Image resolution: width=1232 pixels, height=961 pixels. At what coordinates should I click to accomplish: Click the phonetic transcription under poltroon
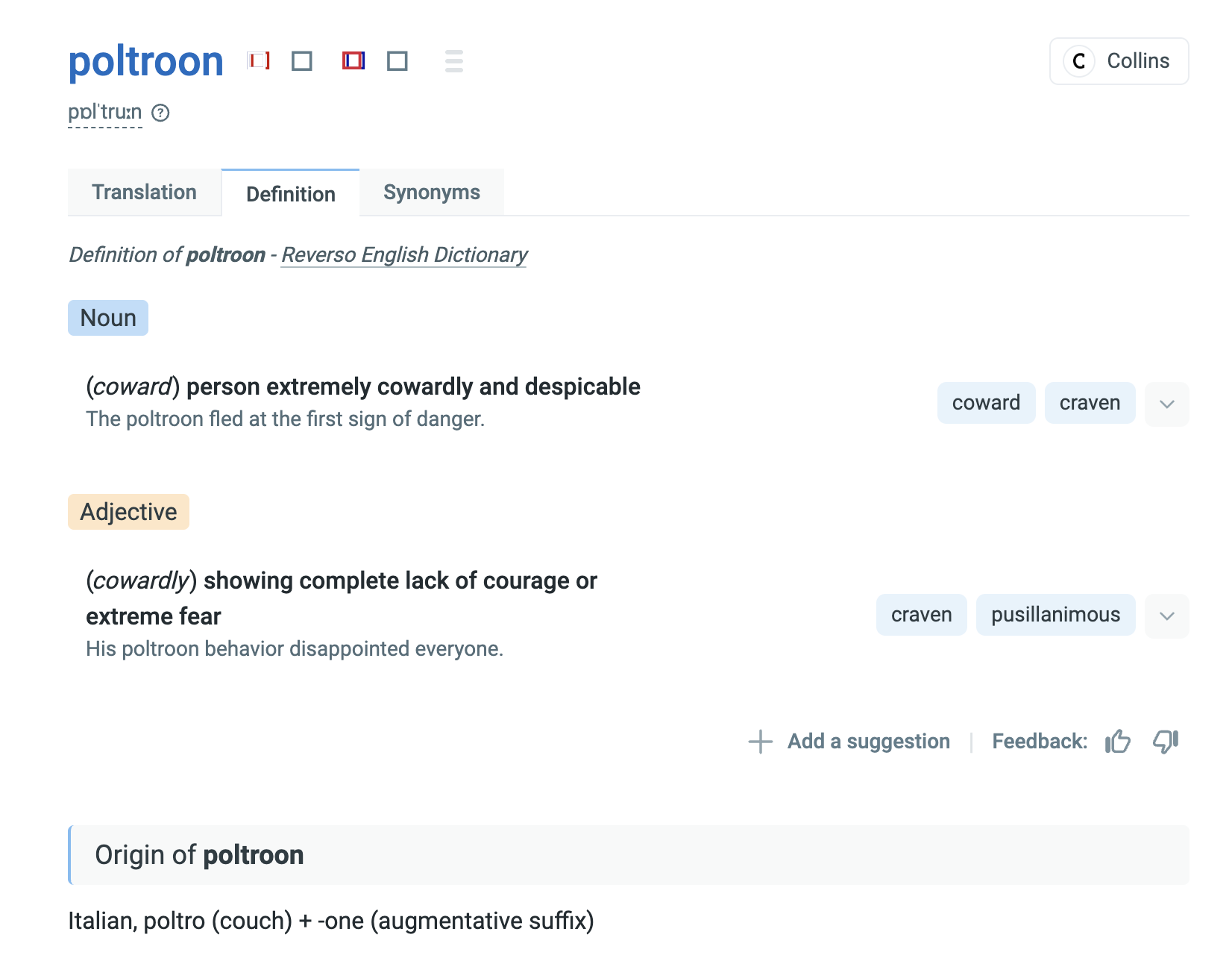(105, 112)
